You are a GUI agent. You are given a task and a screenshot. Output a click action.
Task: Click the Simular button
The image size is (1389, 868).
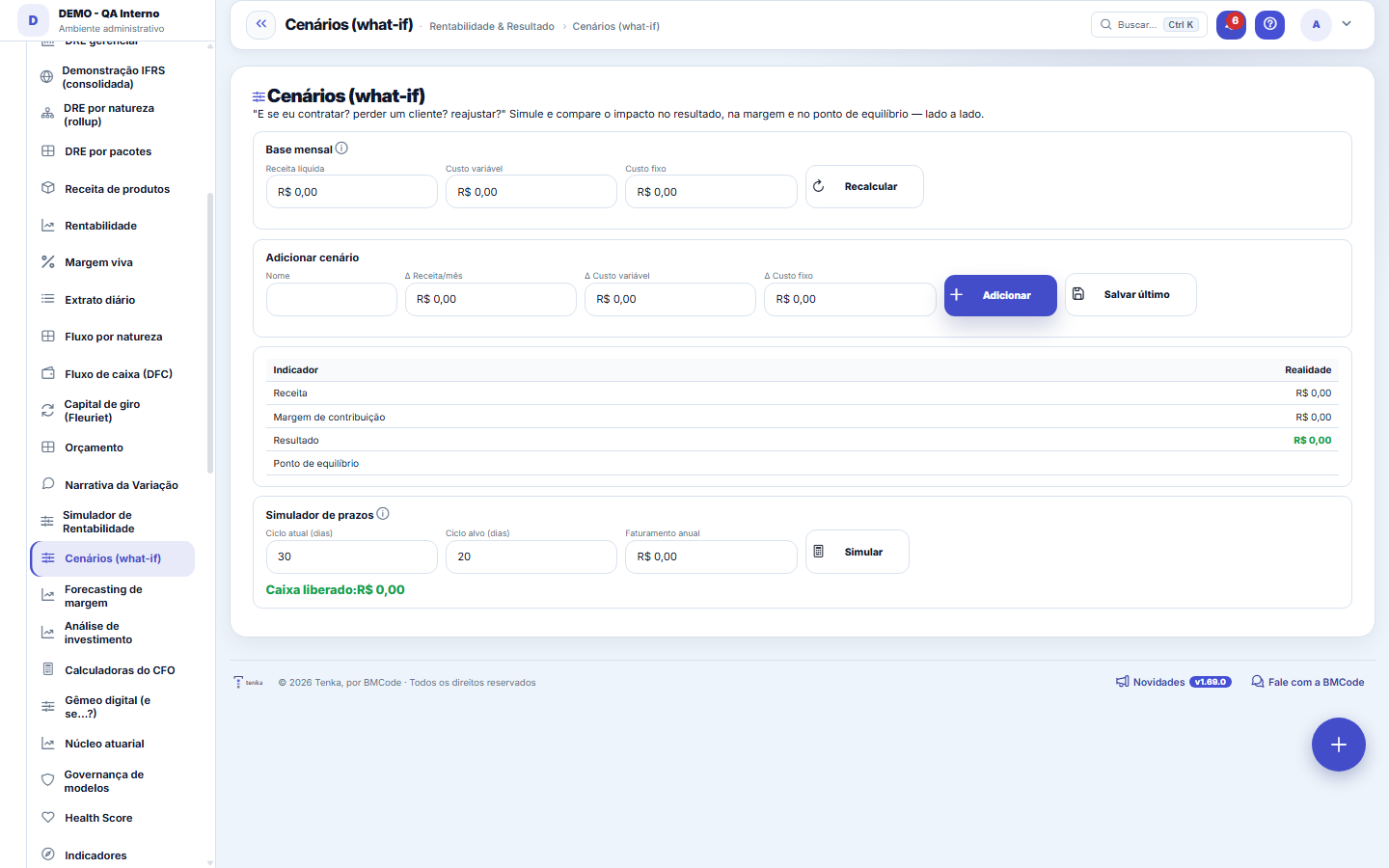858,552
